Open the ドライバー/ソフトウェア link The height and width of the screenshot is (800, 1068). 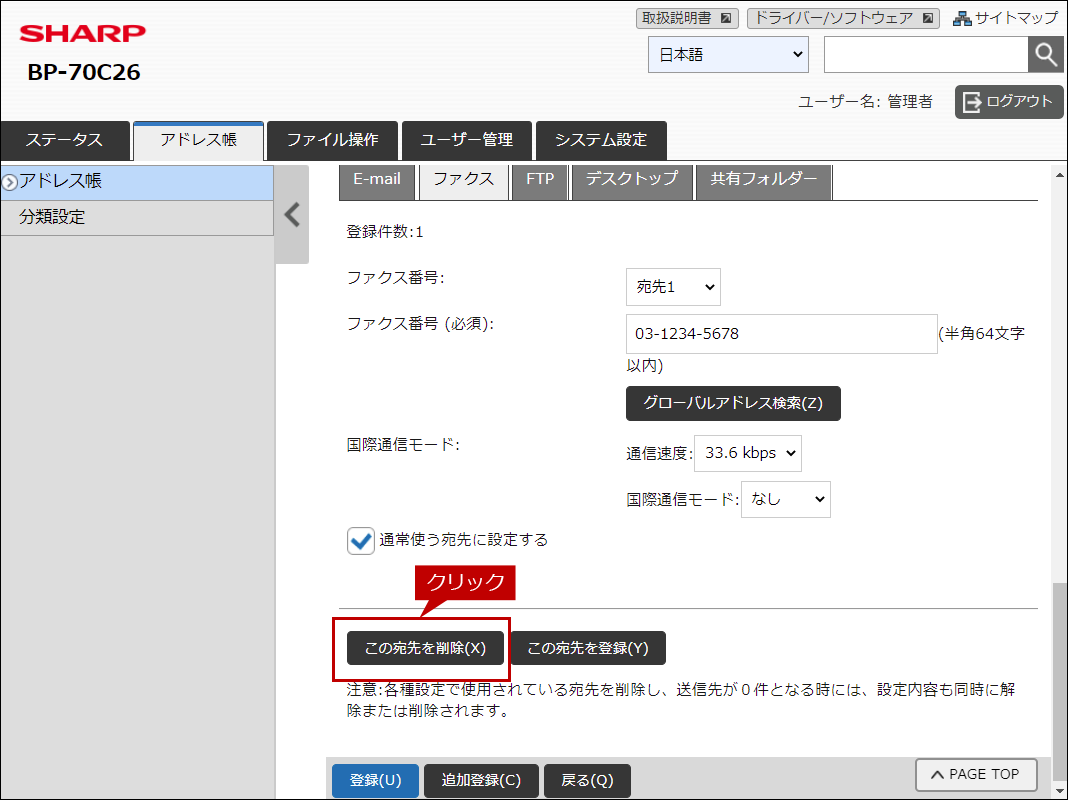point(842,18)
